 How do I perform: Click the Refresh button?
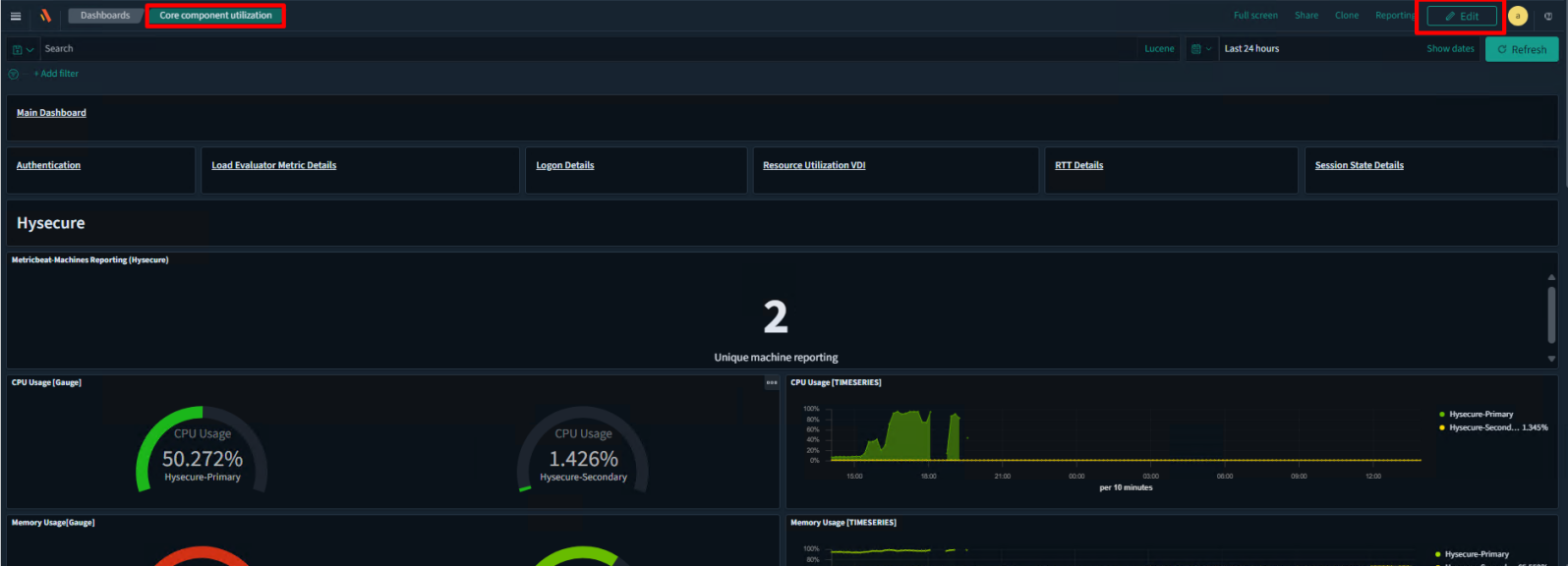click(1521, 49)
